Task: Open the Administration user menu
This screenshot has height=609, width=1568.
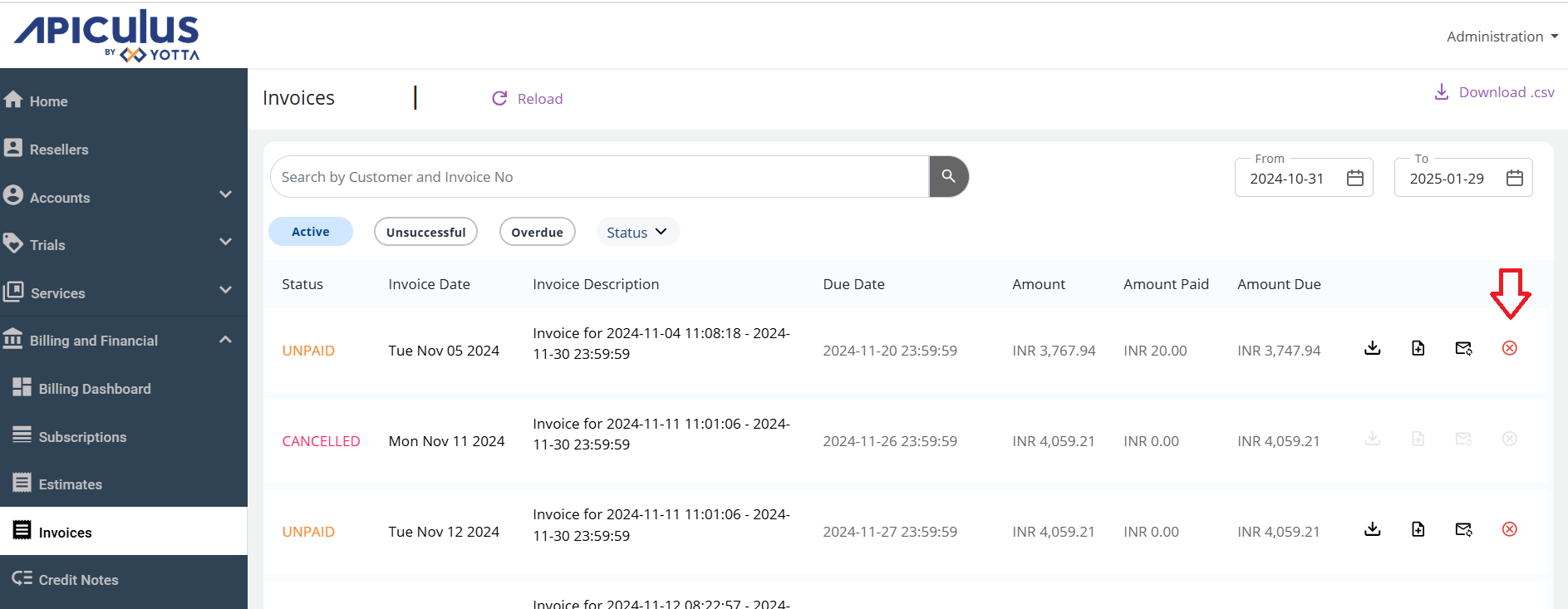Action: 1501,37
